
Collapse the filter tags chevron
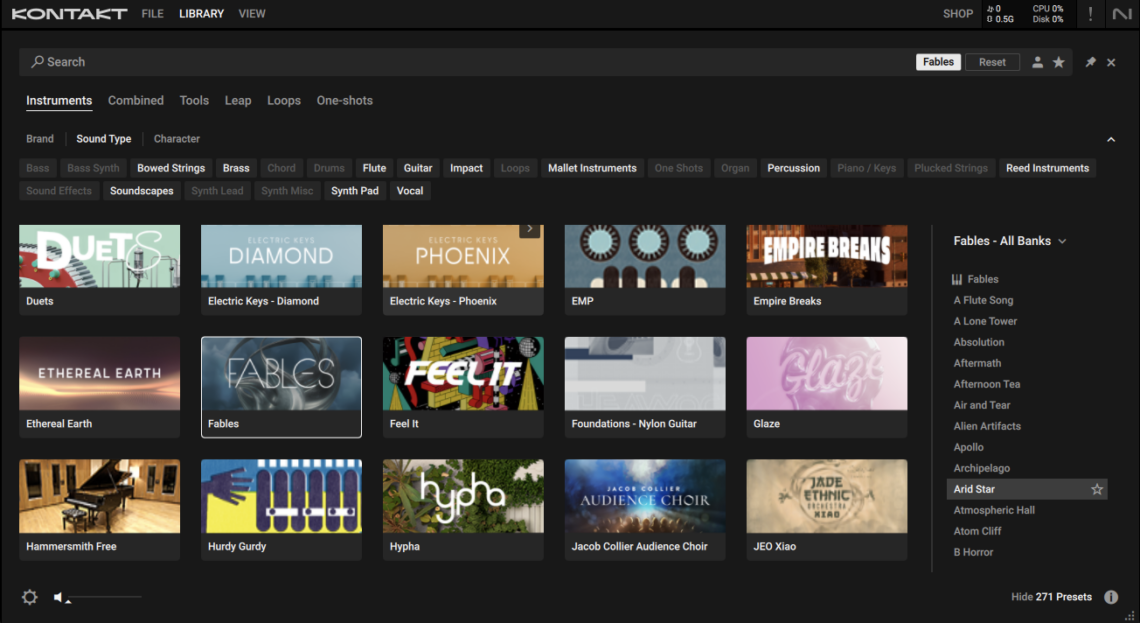pyautogui.click(x=1111, y=139)
